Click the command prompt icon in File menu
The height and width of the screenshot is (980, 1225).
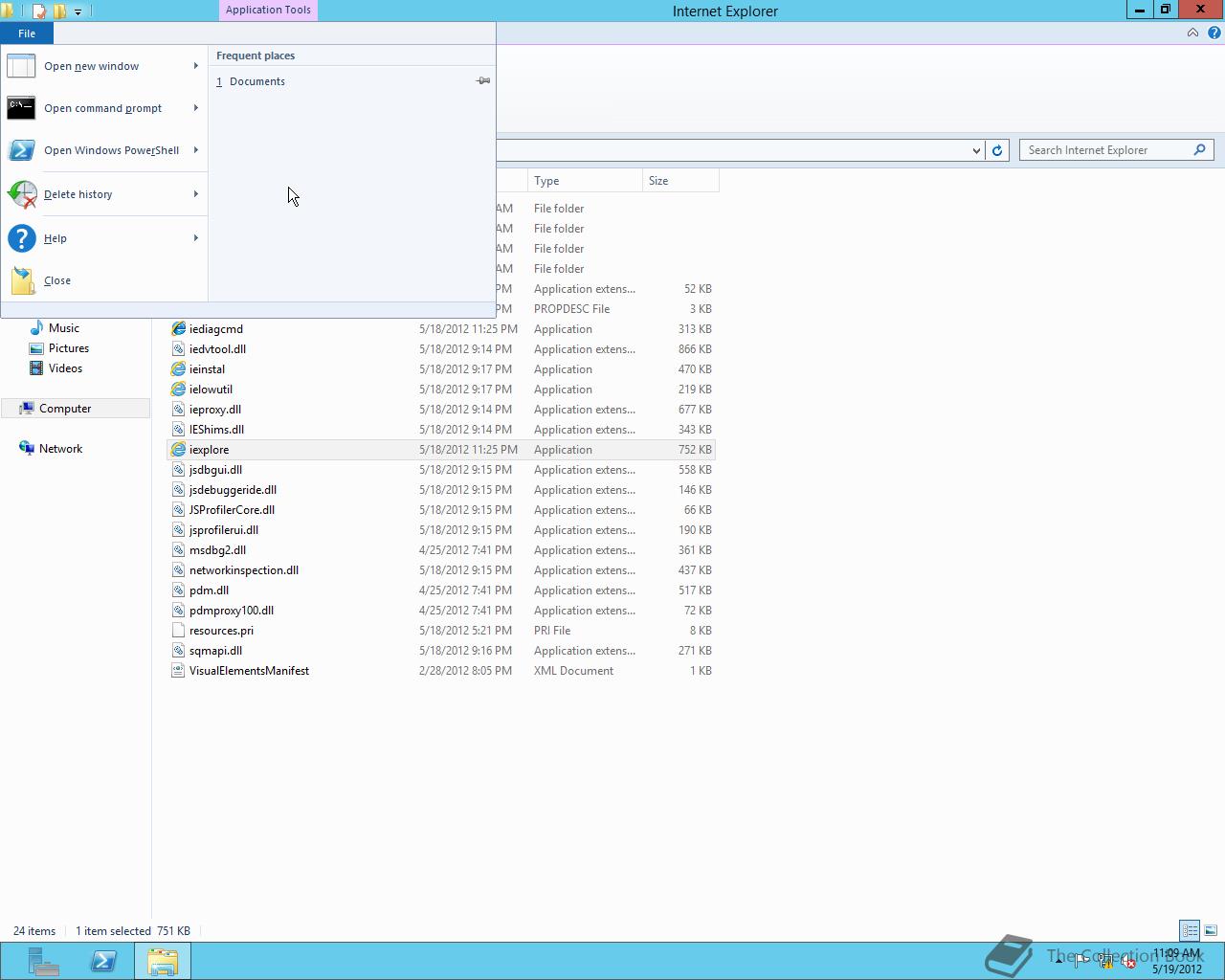pyautogui.click(x=21, y=108)
